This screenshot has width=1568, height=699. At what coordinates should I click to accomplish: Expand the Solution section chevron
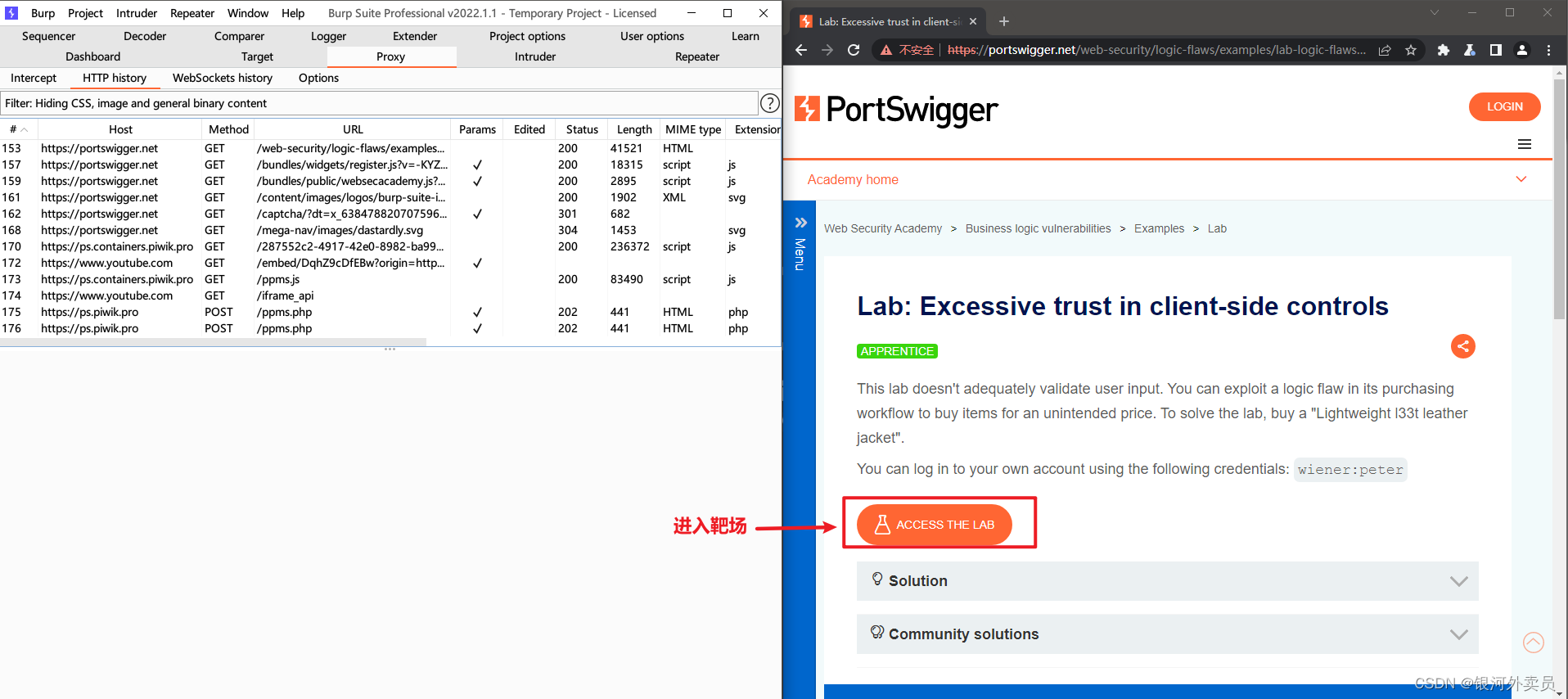[1459, 581]
